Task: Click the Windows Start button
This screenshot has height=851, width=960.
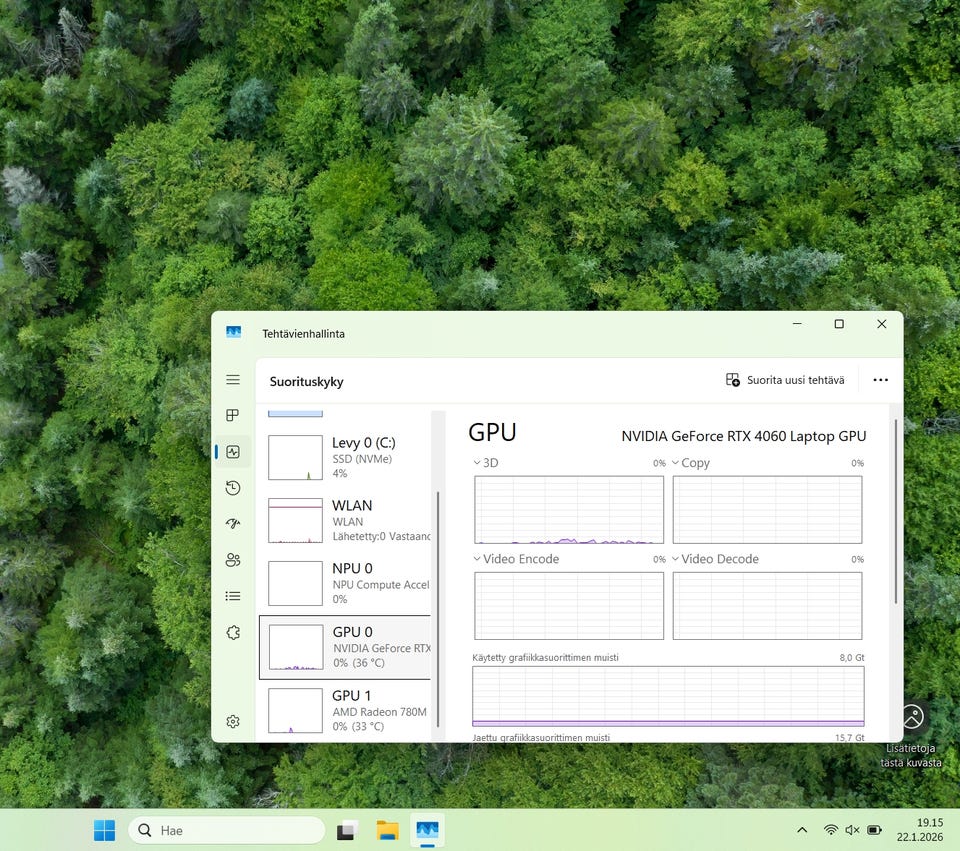Action: pyautogui.click(x=104, y=830)
